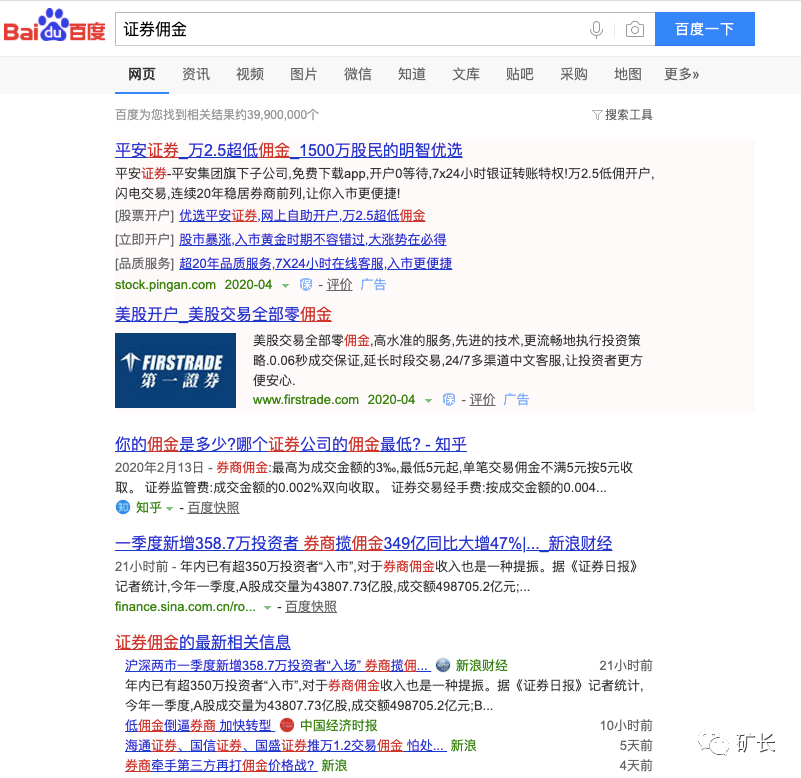Click the 百度一下 search button
This screenshot has height=778, width=801.
point(704,29)
